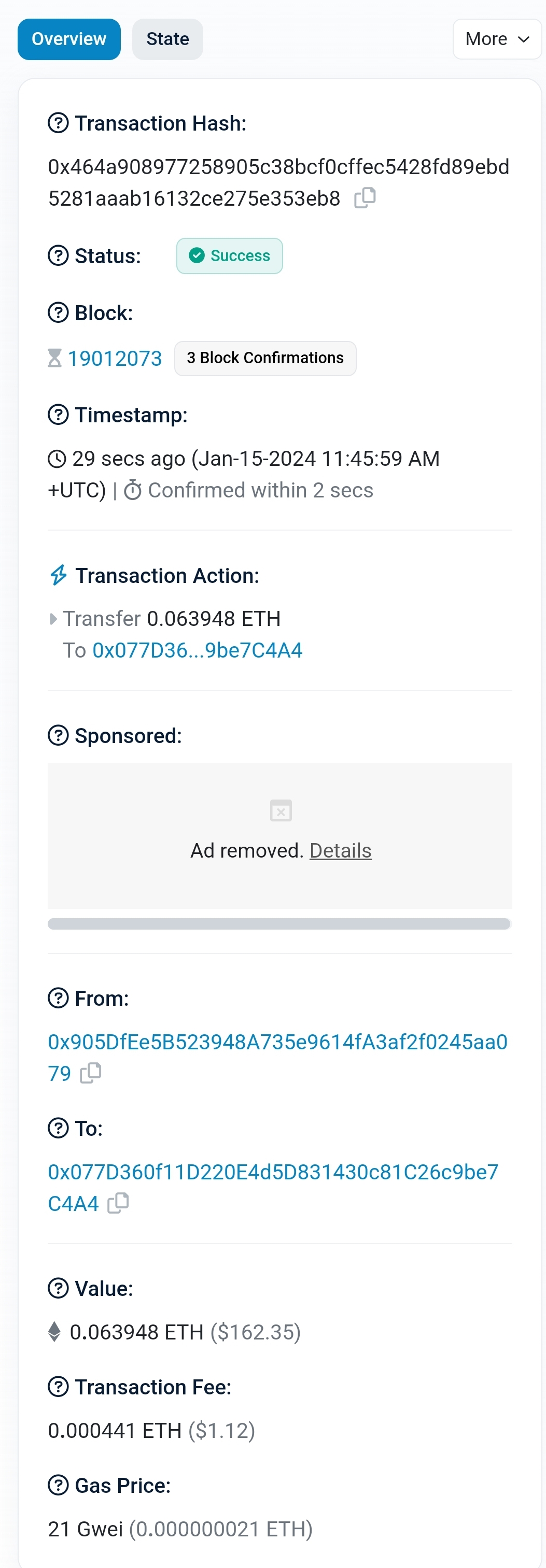Click the Sponsored help icon
The width and height of the screenshot is (546, 1568).
click(58, 736)
